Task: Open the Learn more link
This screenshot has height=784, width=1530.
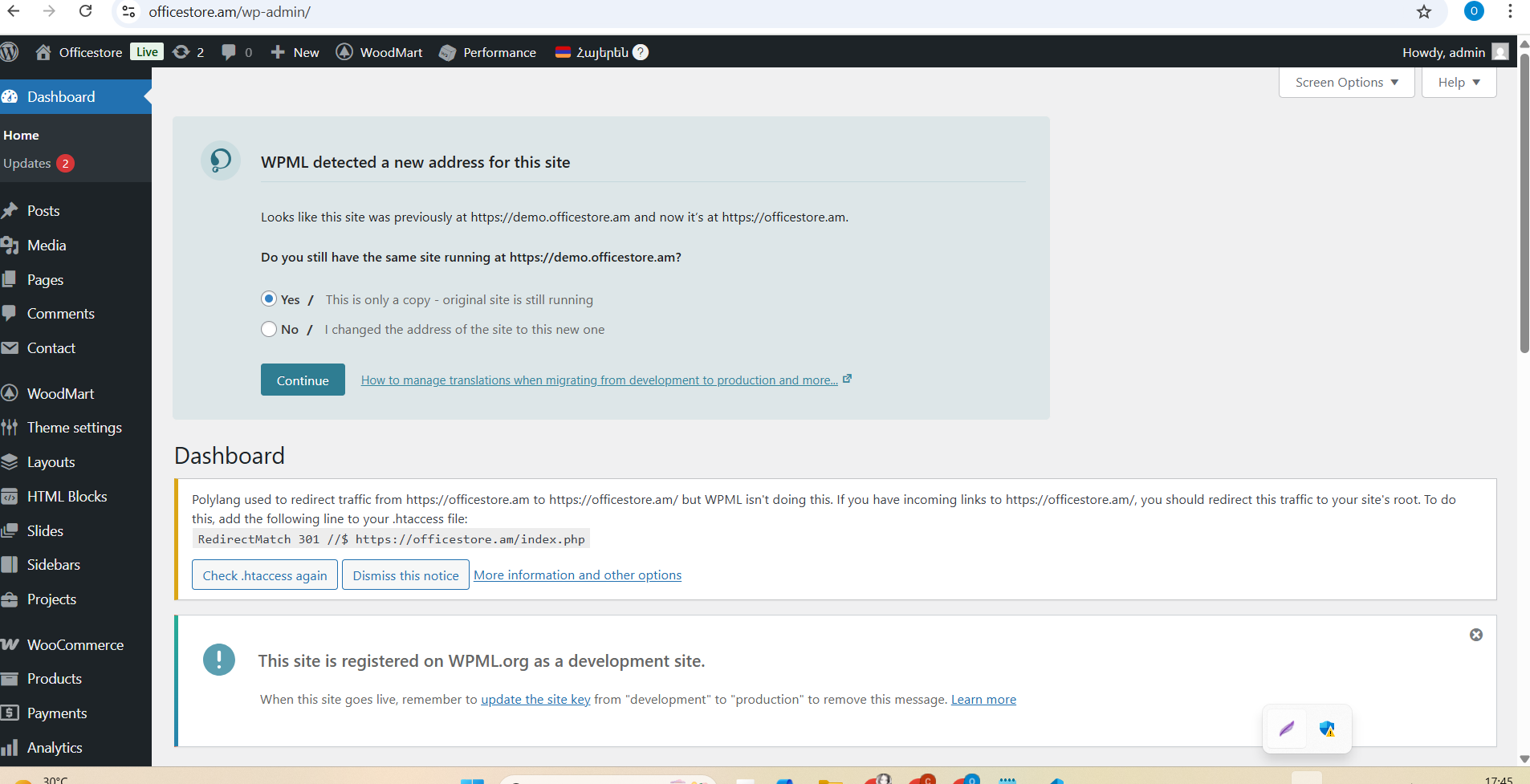Action: (983, 699)
